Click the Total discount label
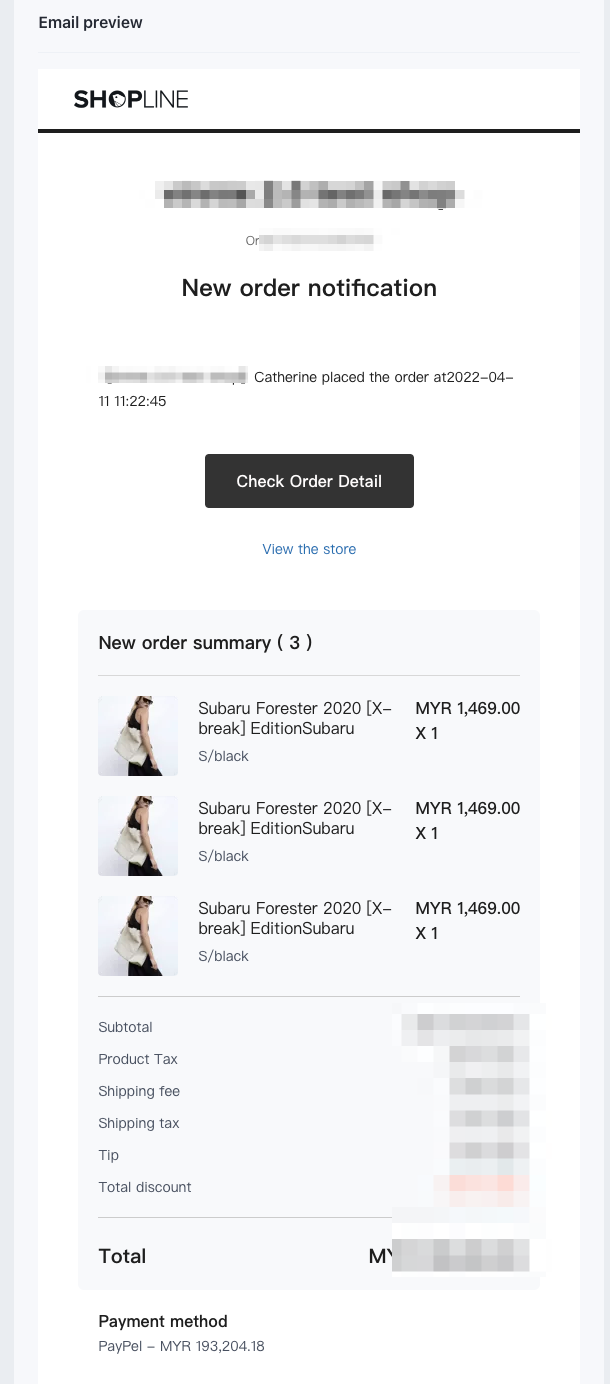The width and height of the screenshot is (610, 1384). click(x=145, y=1187)
